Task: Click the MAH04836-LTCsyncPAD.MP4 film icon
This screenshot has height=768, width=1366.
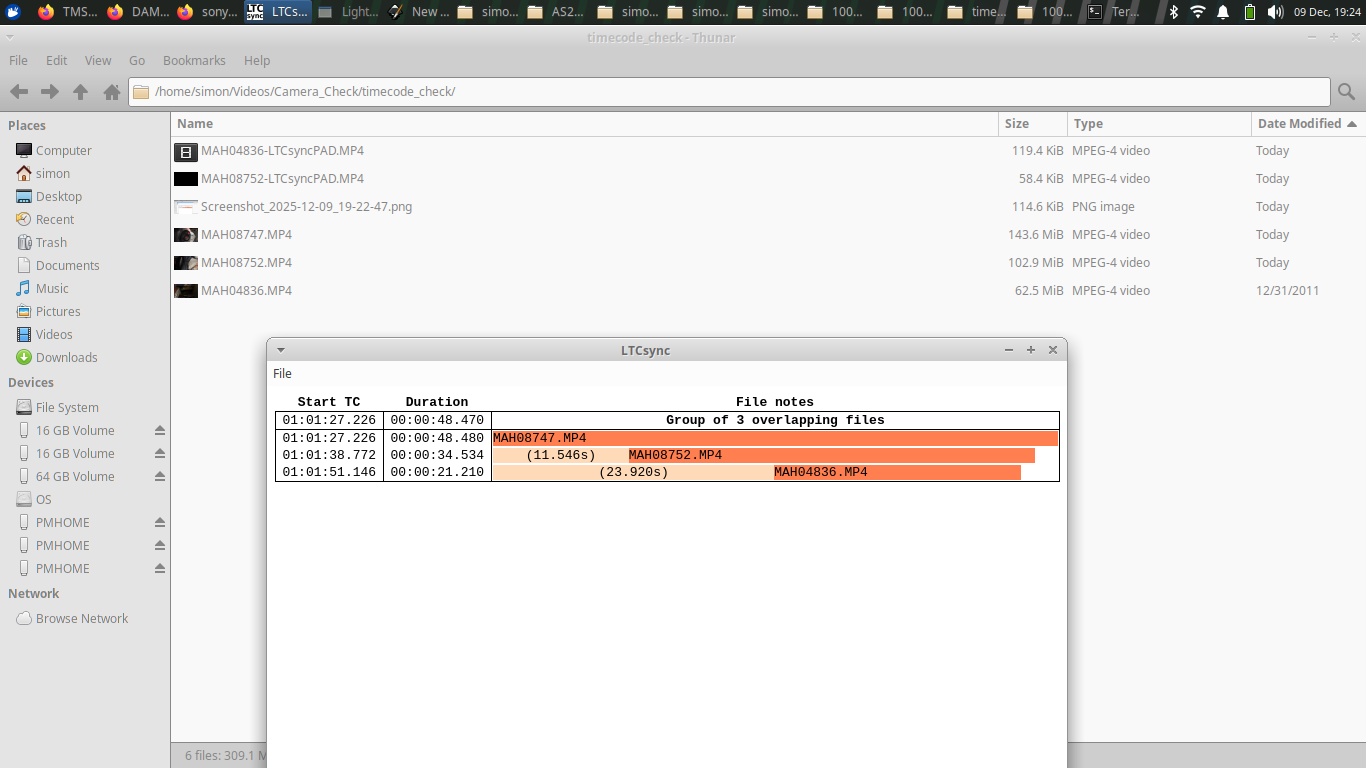Action: tap(185, 152)
